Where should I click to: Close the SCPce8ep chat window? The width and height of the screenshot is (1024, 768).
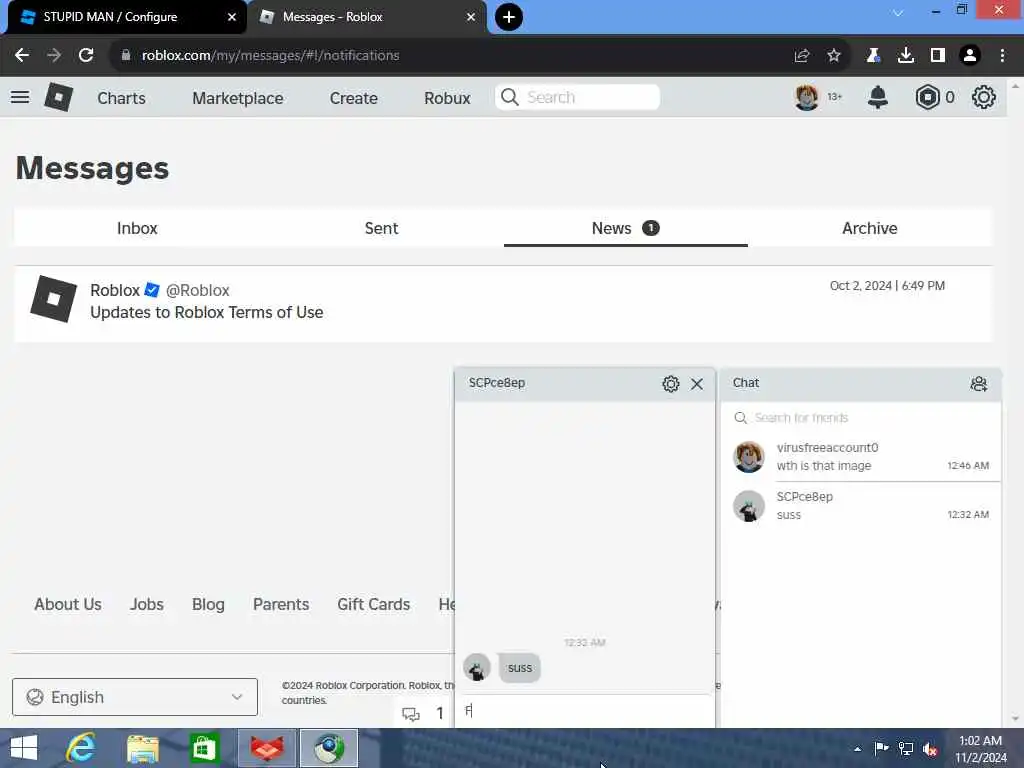(697, 383)
